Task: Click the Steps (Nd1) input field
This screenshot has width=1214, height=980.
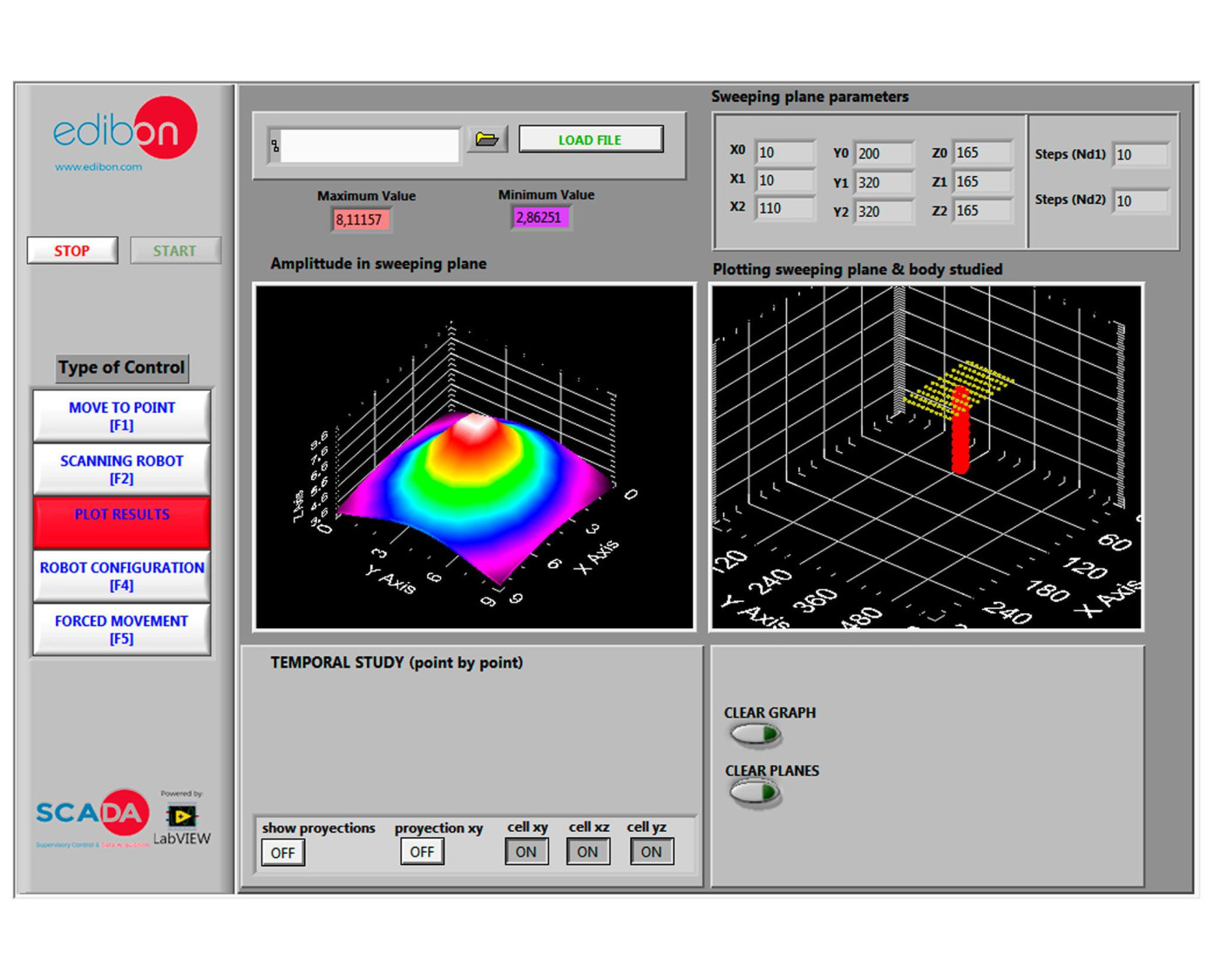Action: [1141, 155]
